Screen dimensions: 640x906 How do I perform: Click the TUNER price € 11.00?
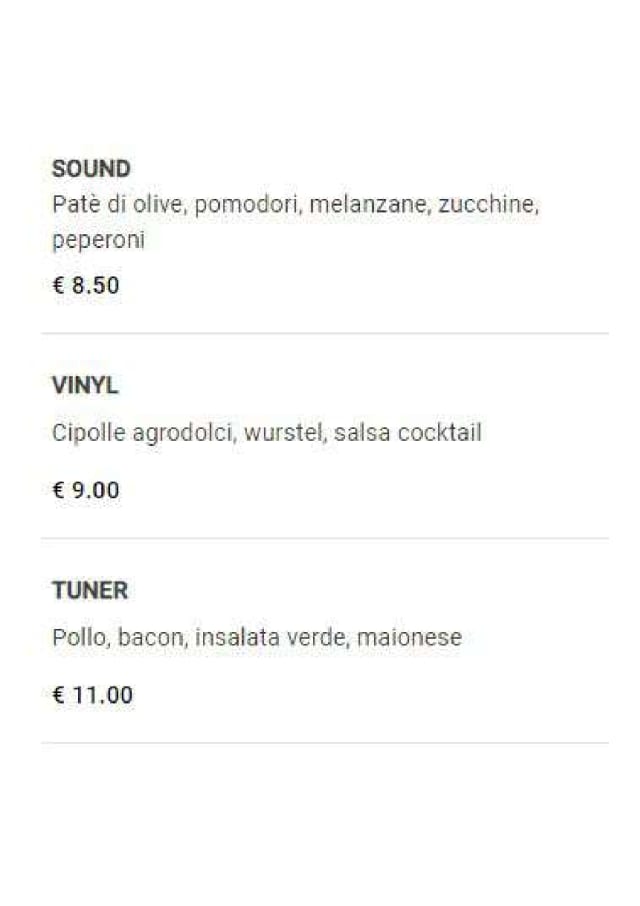coord(92,695)
